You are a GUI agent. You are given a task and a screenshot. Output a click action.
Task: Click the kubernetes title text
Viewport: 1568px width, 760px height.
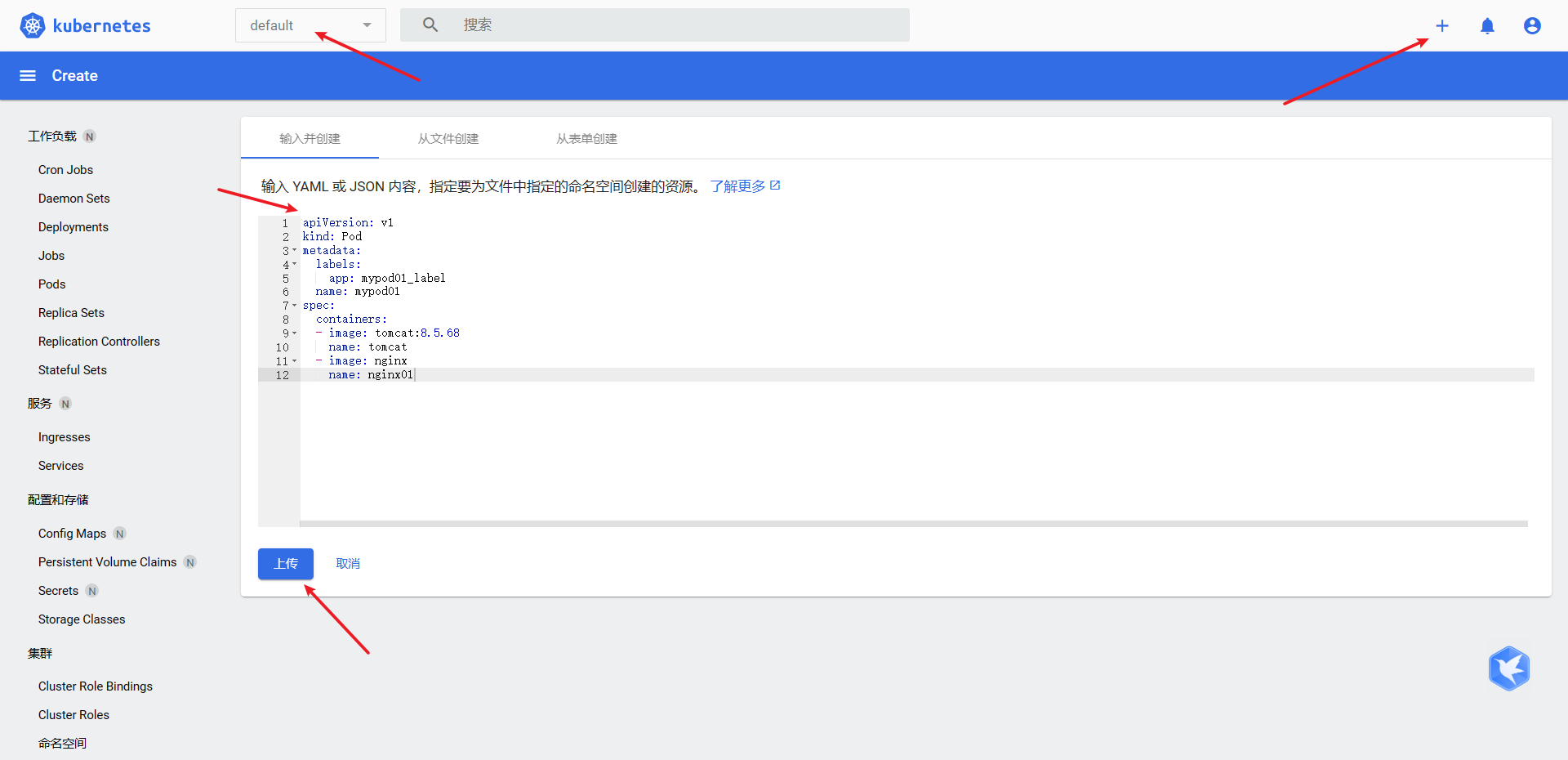102,25
